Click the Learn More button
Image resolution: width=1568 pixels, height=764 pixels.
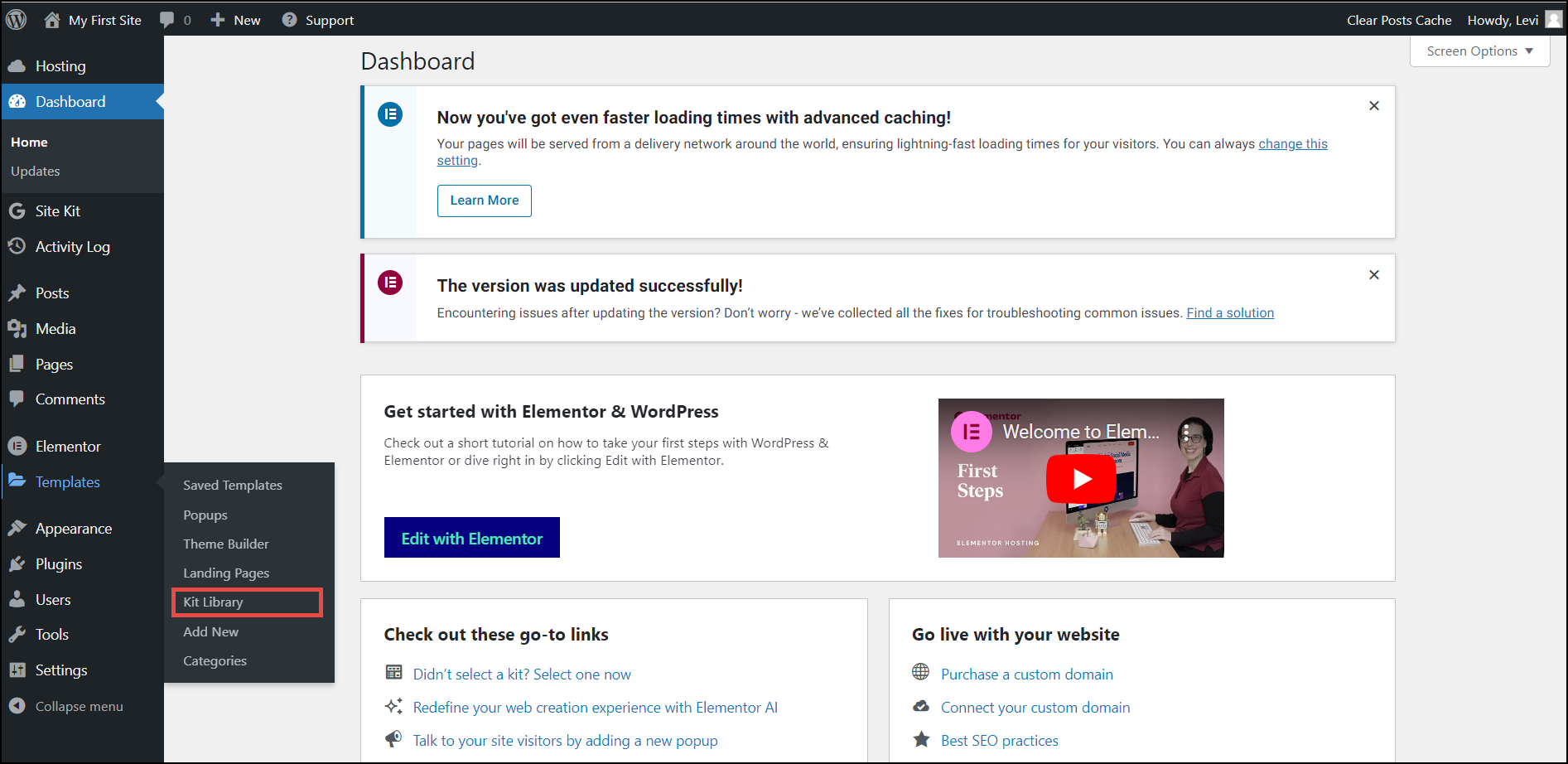(x=485, y=201)
